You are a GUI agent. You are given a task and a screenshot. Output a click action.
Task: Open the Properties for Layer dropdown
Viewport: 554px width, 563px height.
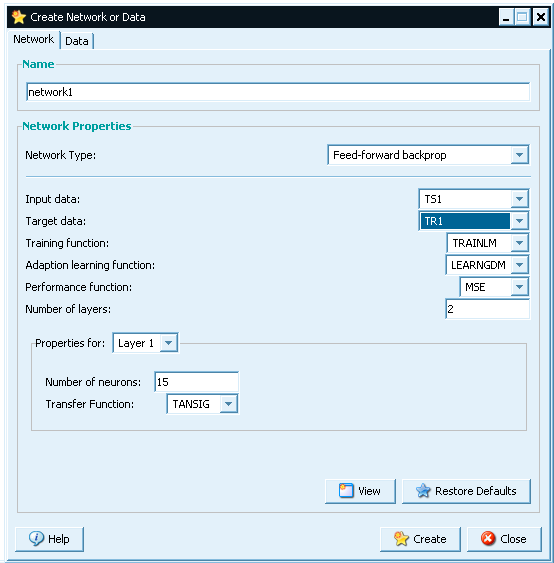point(145,343)
